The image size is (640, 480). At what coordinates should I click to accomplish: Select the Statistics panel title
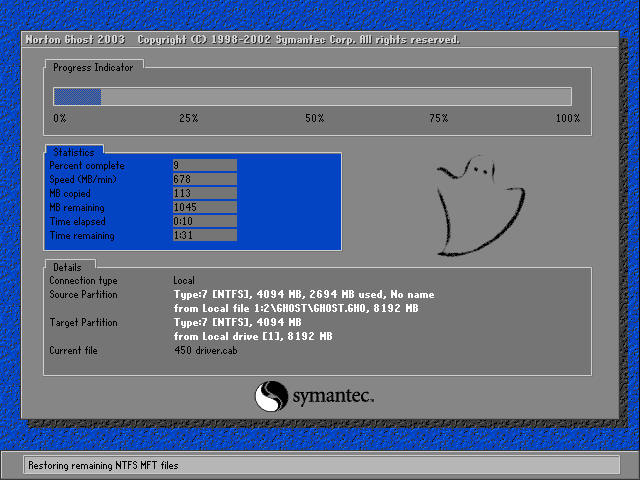coord(74,152)
